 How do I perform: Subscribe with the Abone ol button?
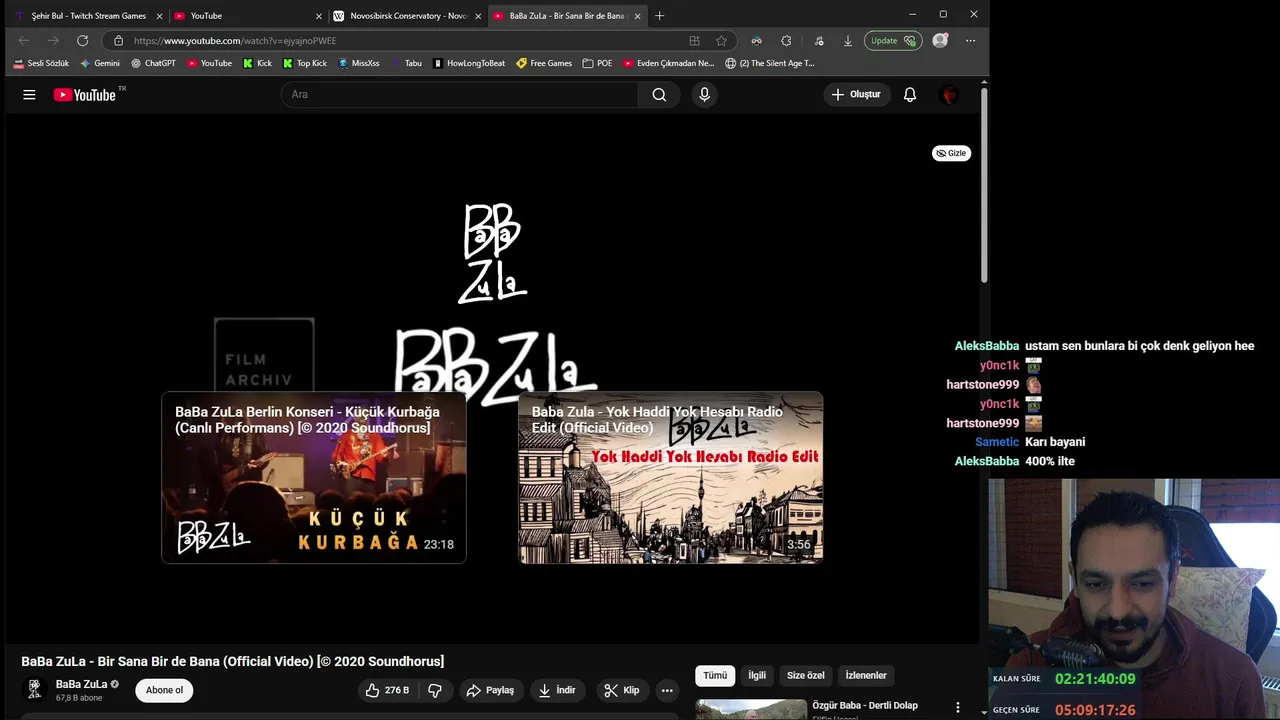(x=164, y=690)
